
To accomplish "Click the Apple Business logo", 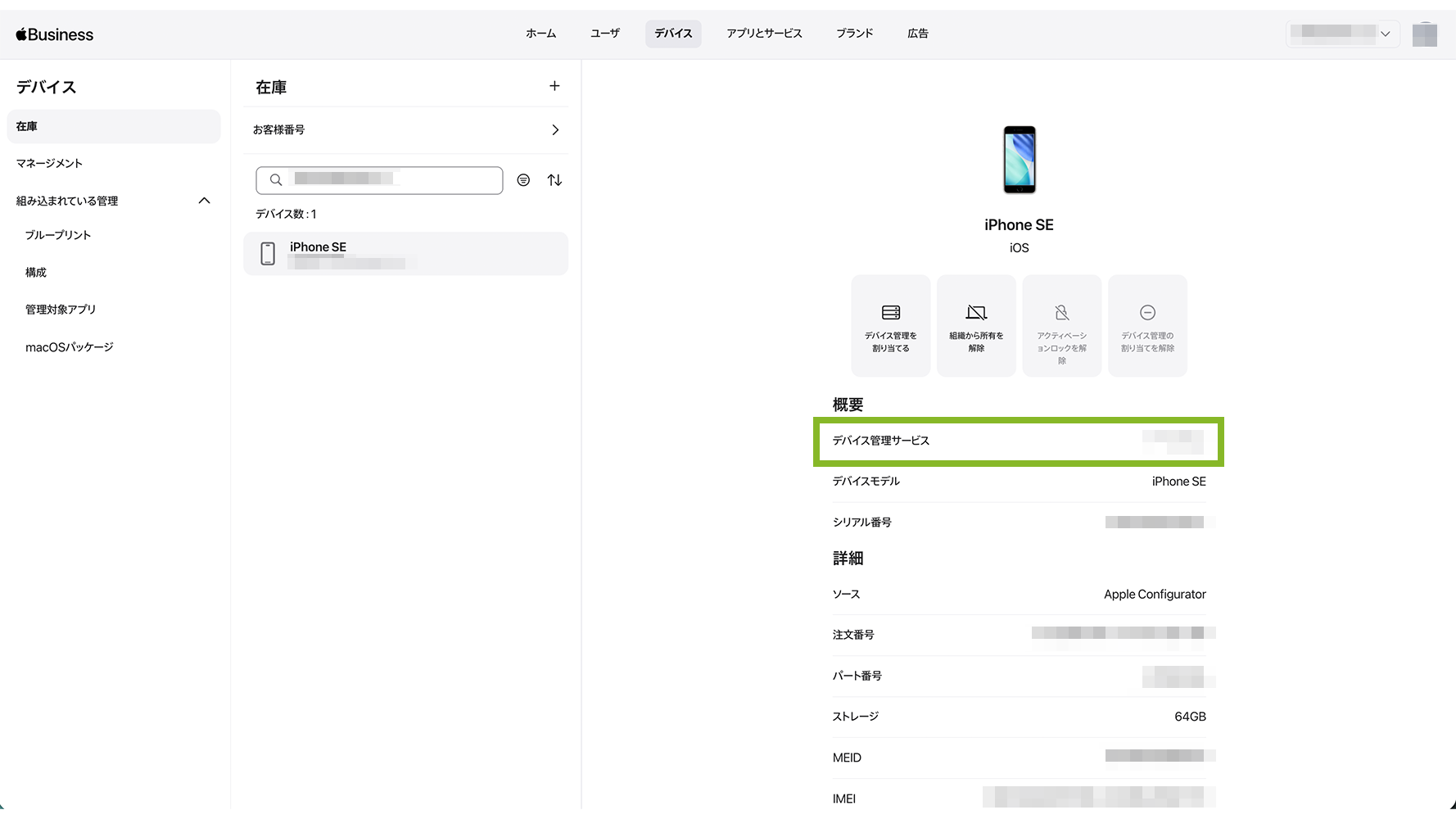I will [55, 34].
